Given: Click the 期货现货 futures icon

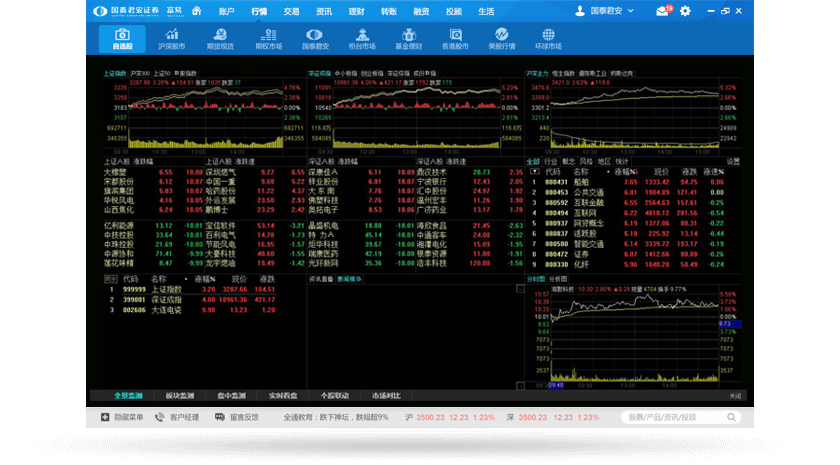Looking at the screenshot, I should click(220, 39).
